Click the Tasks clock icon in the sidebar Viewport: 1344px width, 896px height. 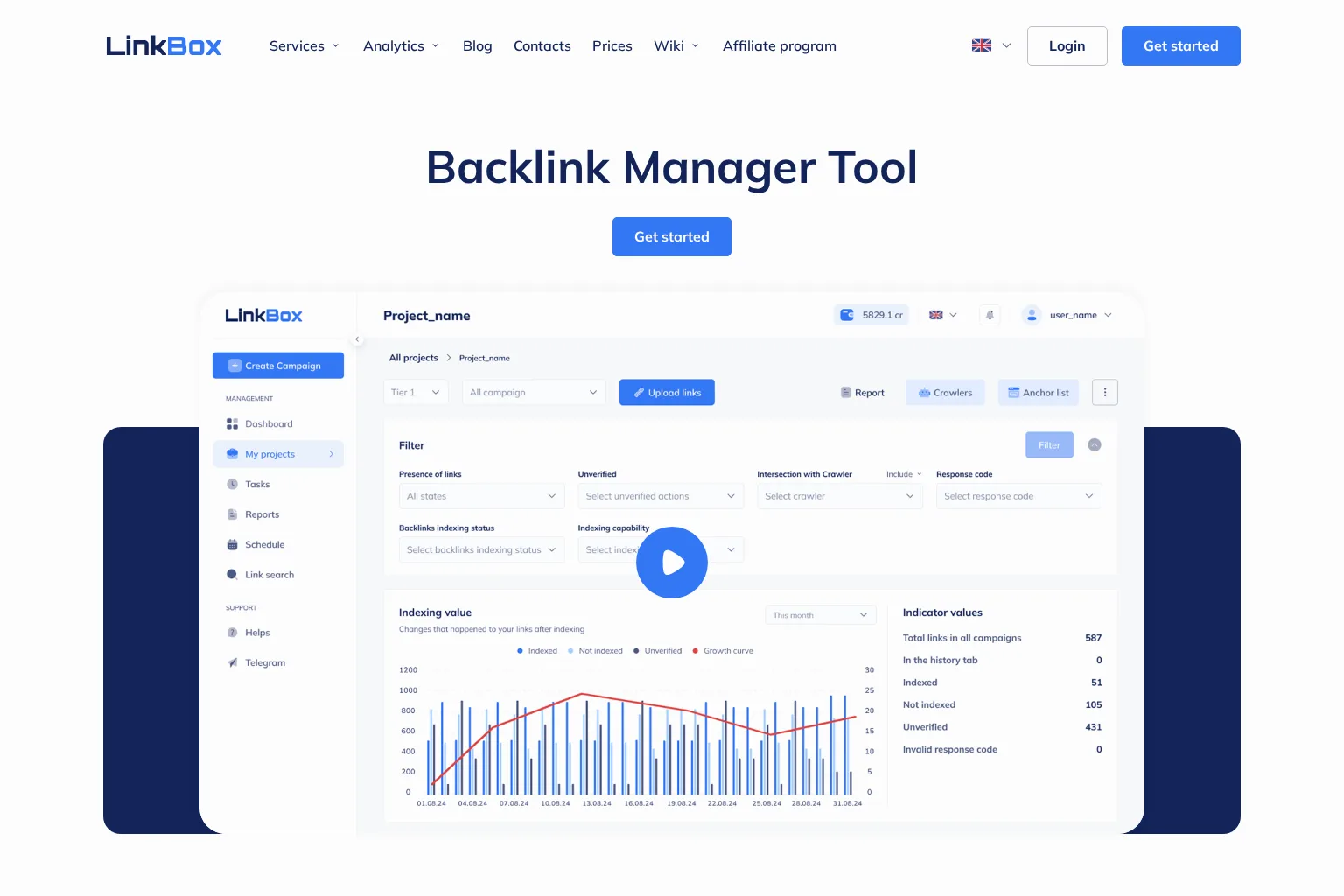click(x=232, y=485)
